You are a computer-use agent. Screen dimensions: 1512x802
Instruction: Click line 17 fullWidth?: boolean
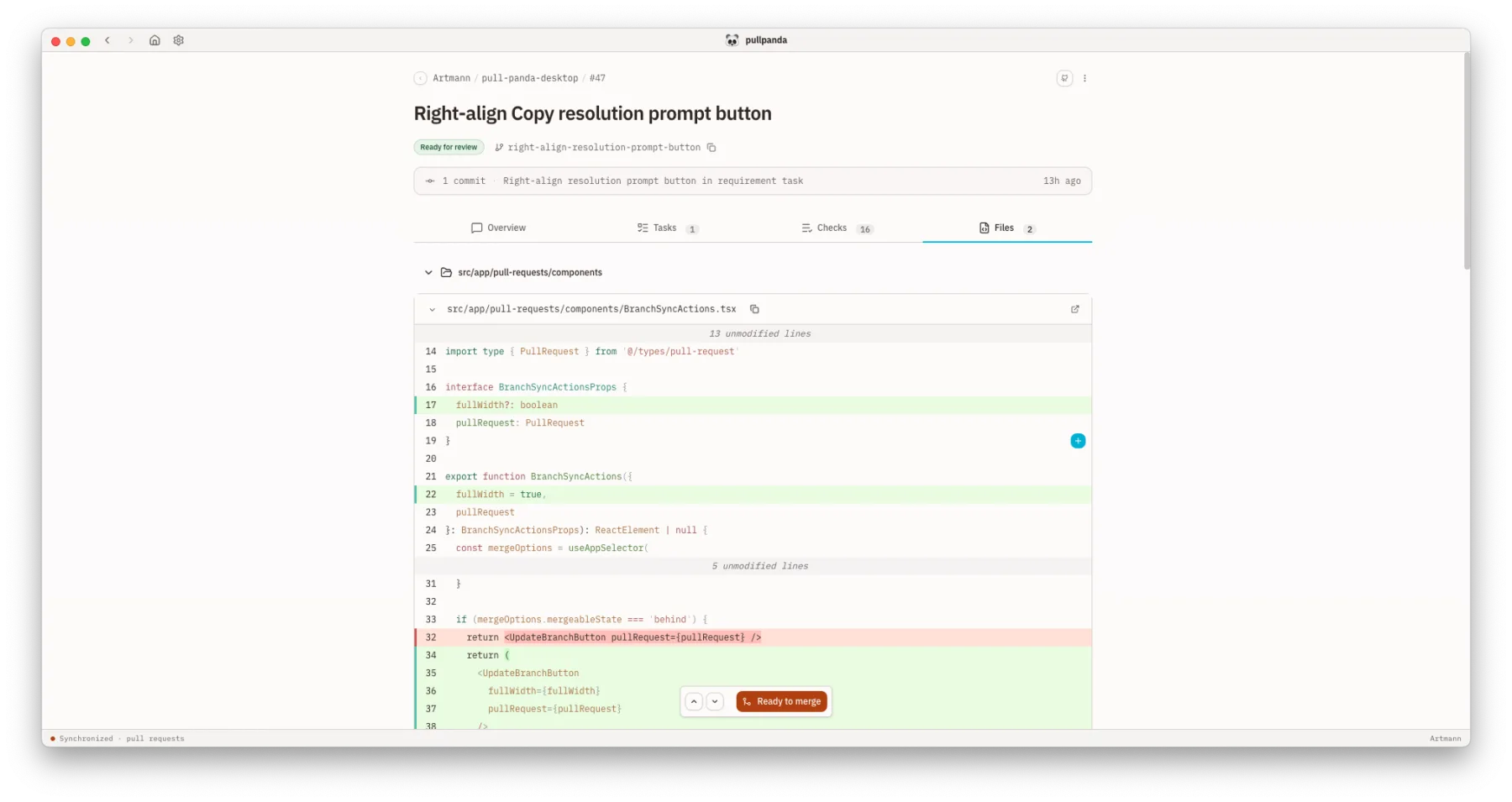pyautogui.click(x=753, y=406)
